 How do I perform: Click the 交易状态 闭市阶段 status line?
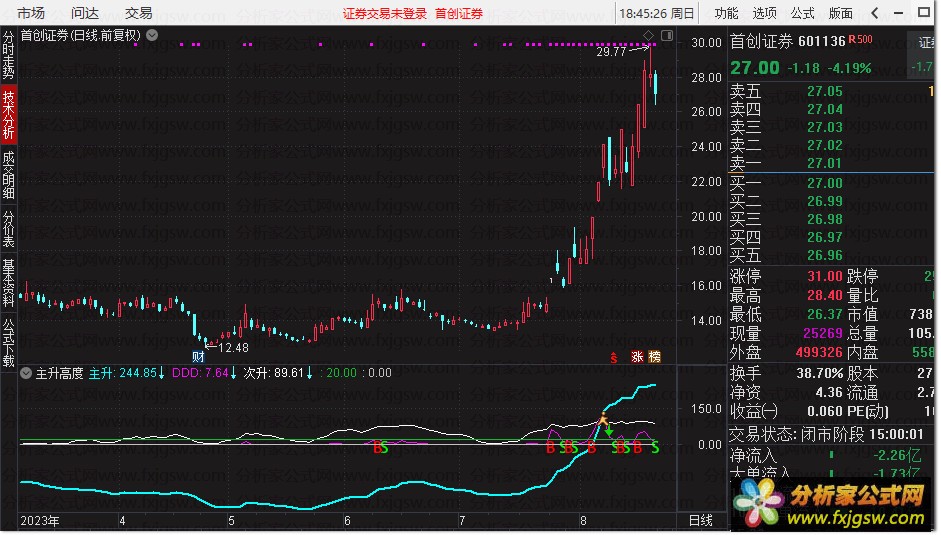826,434
